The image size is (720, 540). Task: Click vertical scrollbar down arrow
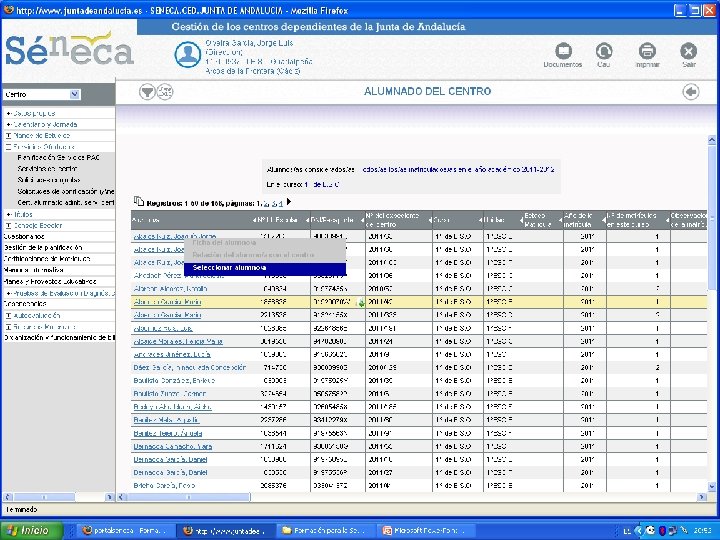pyautogui.click(x=712, y=486)
